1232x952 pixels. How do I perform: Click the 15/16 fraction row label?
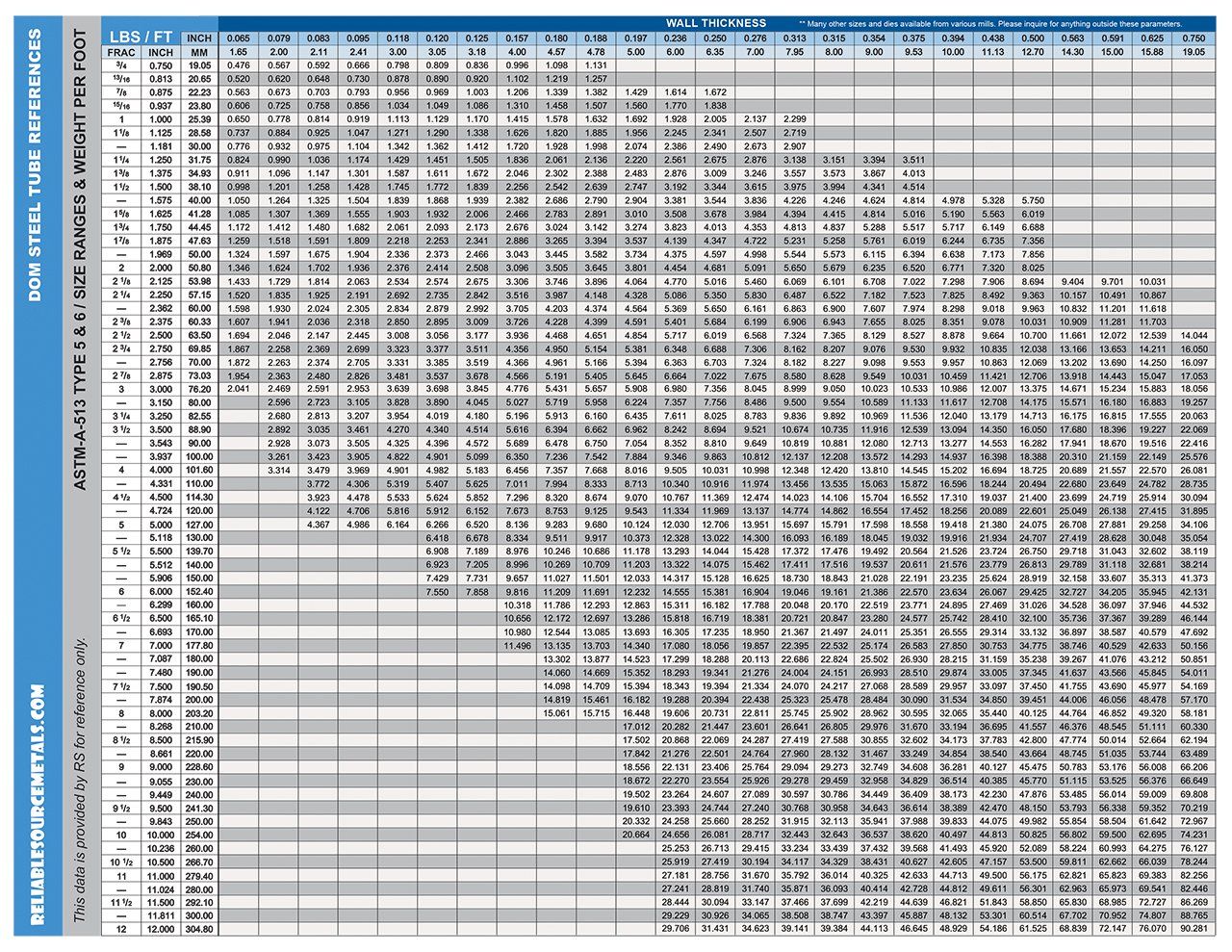tap(122, 106)
